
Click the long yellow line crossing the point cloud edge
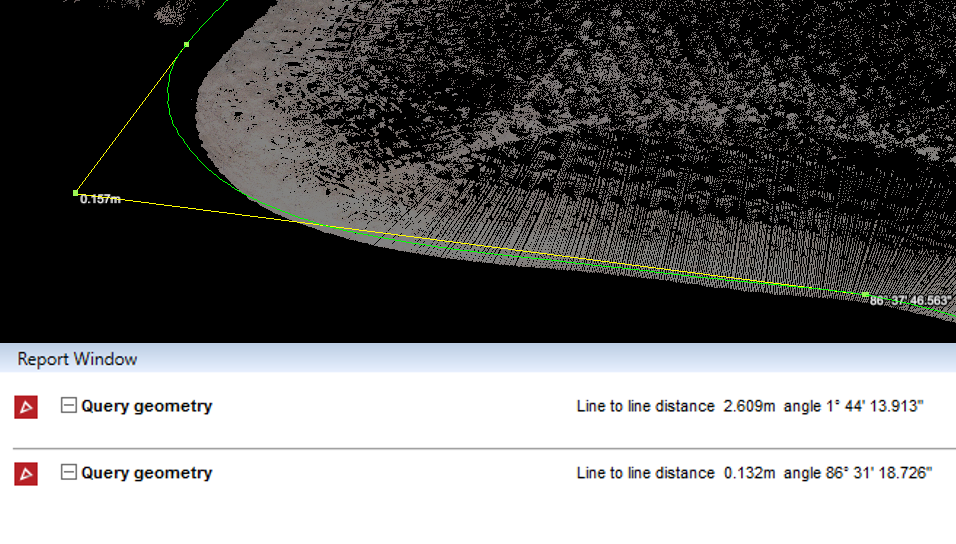point(469,245)
